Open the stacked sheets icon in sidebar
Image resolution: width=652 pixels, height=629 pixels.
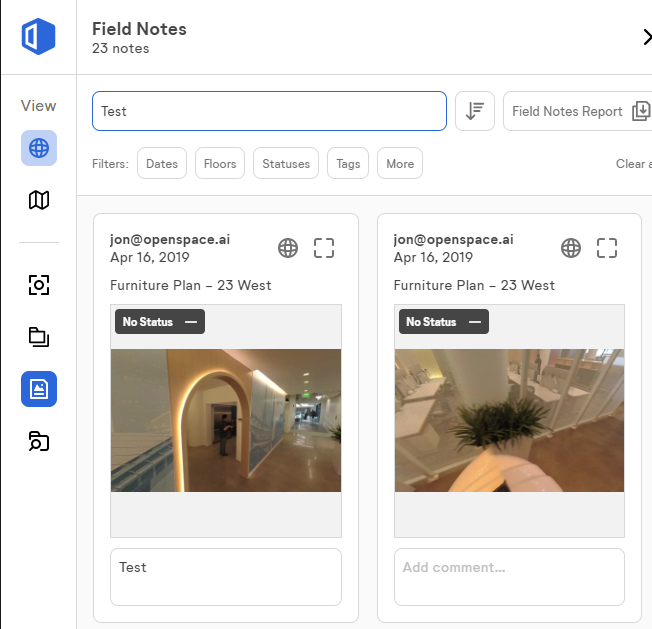tap(39, 337)
